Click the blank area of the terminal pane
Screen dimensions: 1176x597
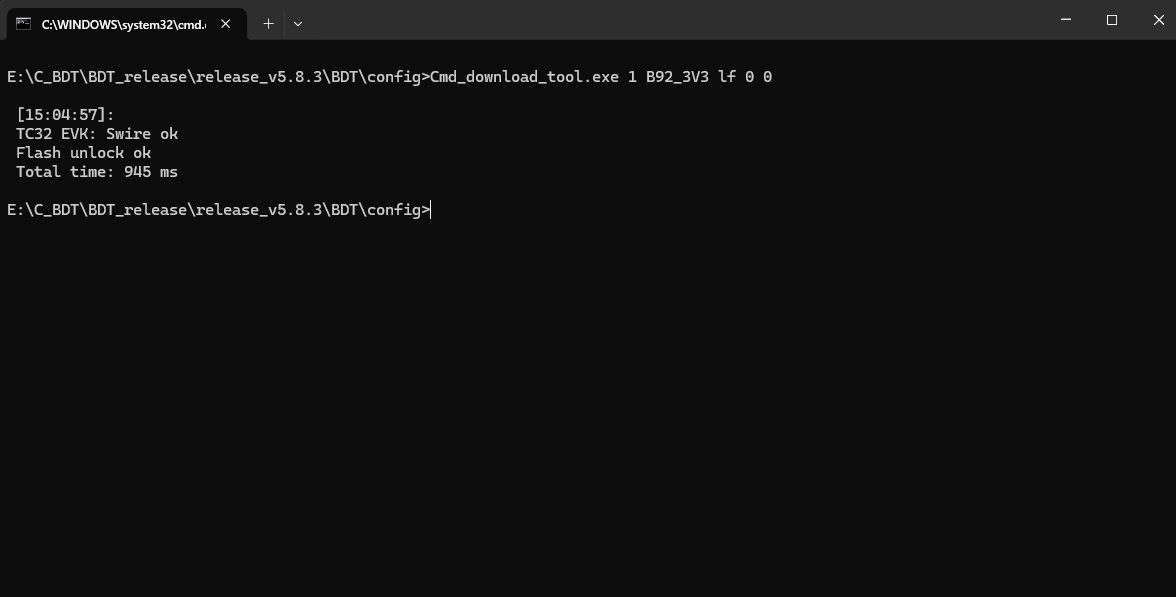pyautogui.click(x=588, y=405)
